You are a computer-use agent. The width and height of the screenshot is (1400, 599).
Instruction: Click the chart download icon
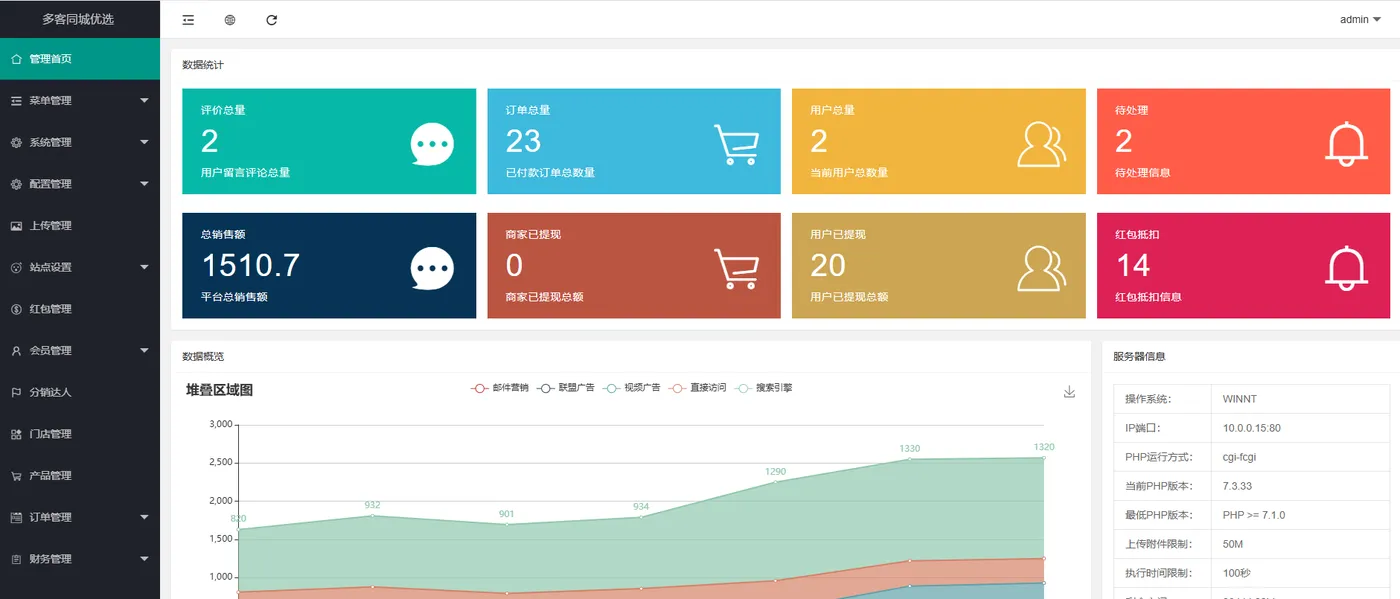click(x=1069, y=392)
